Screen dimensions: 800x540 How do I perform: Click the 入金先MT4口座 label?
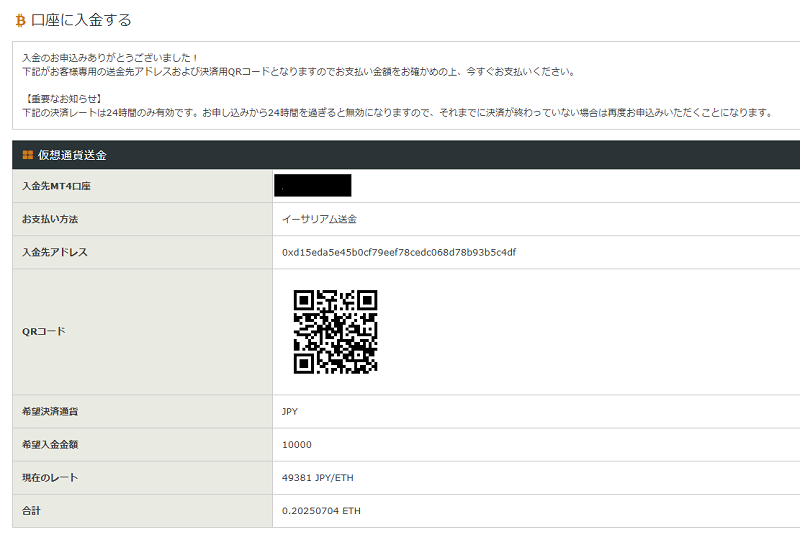pyautogui.click(x=56, y=186)
